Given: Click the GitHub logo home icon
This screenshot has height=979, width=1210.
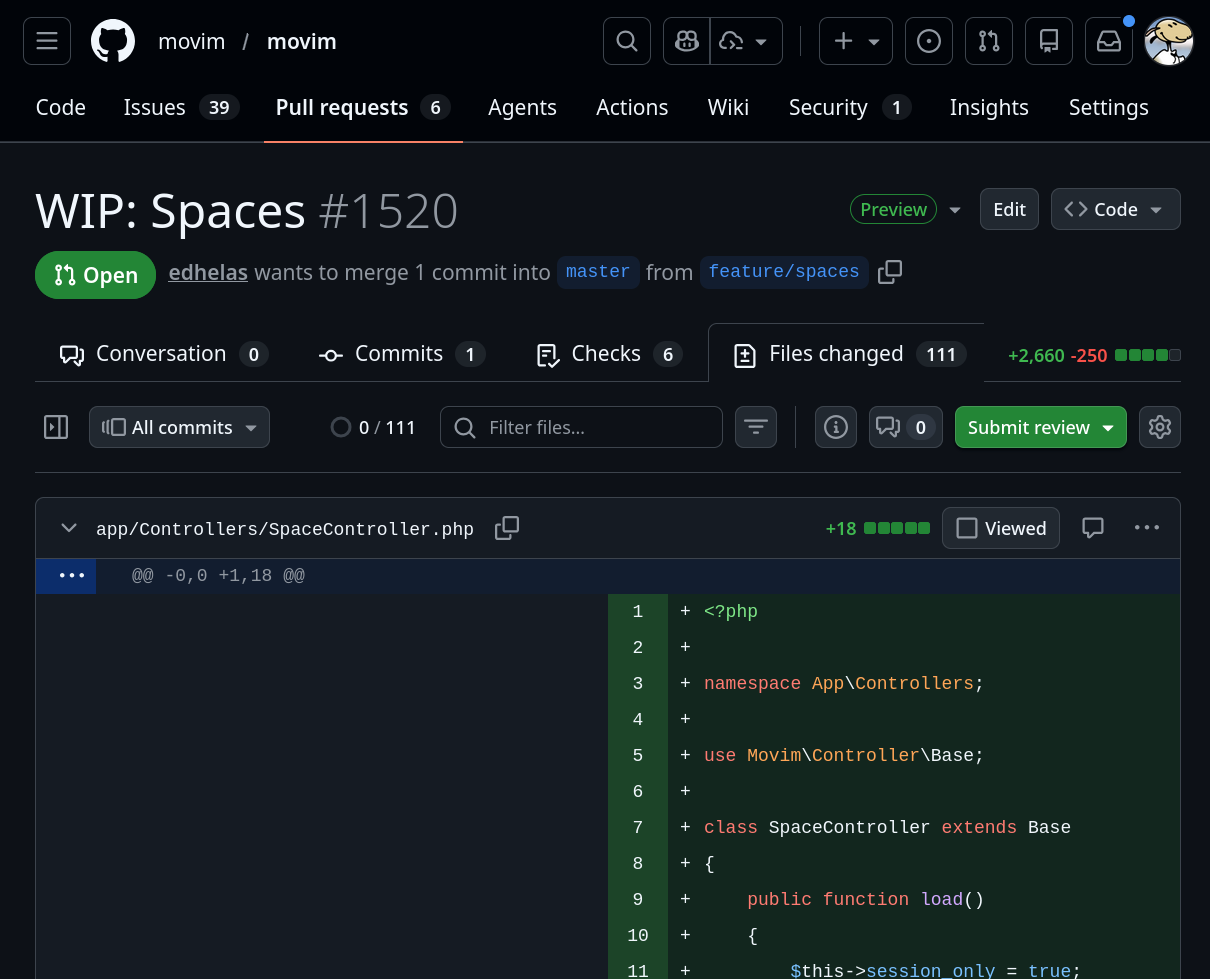Looking at the screenshot, I should pyautogui.click(x=113, y=41).
